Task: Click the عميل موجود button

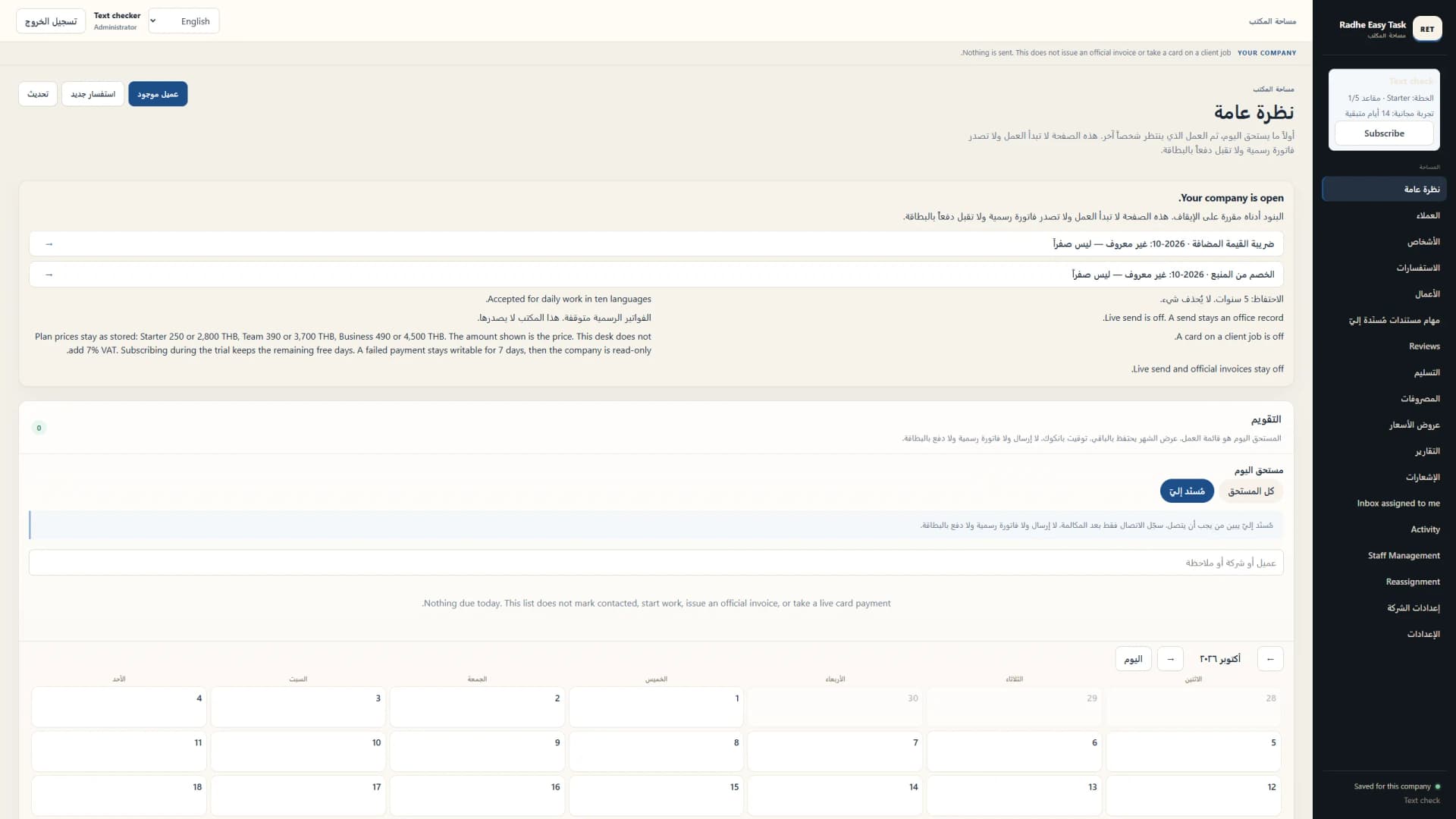Action: click(x=158, y=94)
